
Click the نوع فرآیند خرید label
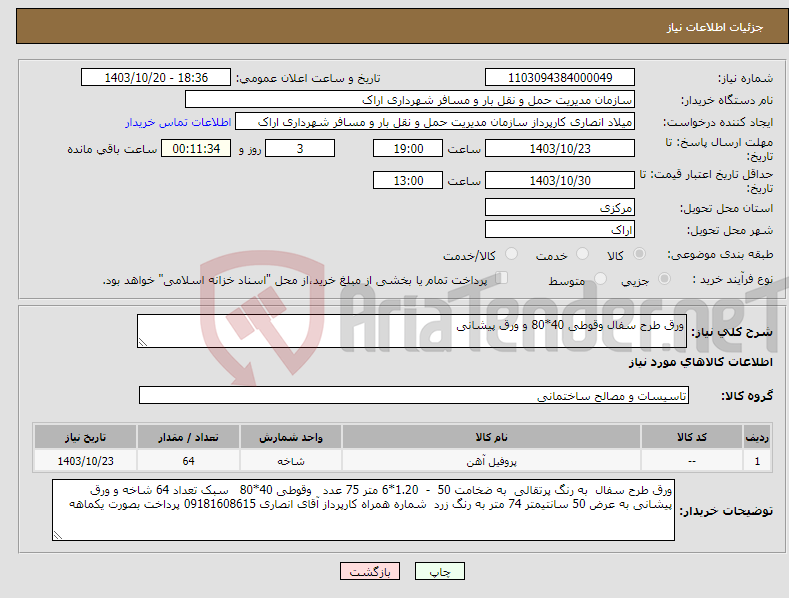coord(733,279)
